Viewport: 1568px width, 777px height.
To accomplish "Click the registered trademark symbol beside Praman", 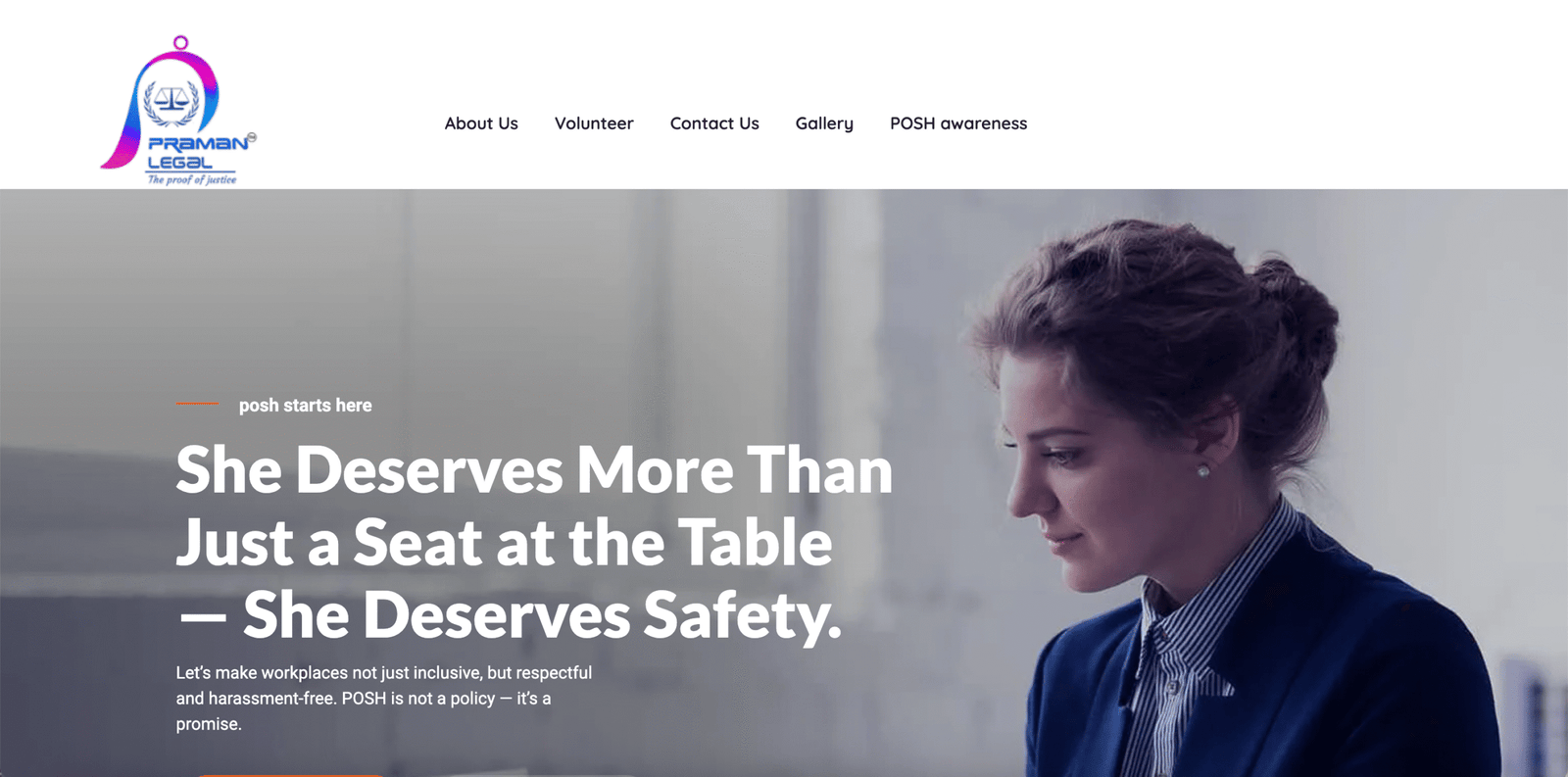I will click(x=252, y=138).
